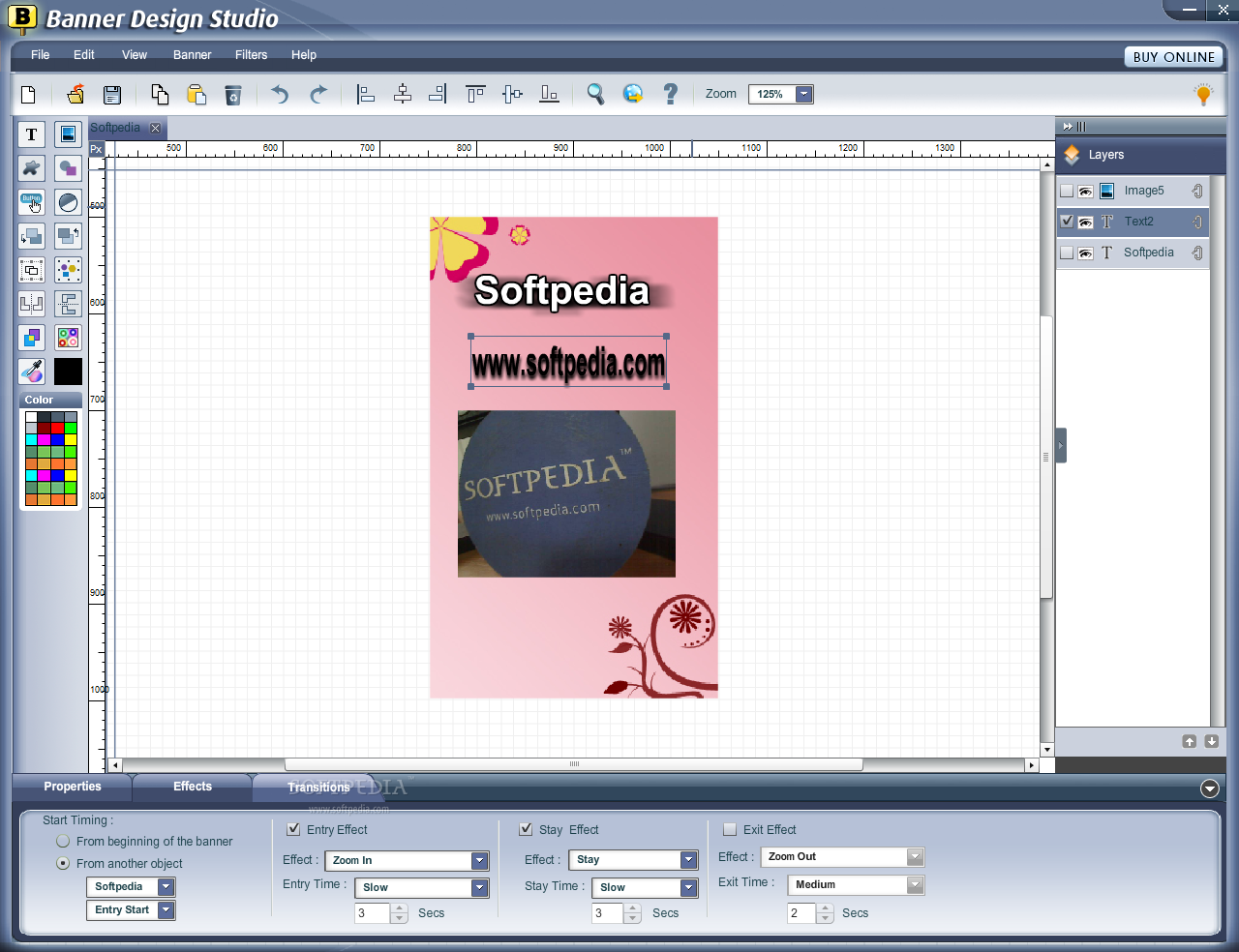Screen dimensions: 1239x952
Task: Disable the Entry Effect checkbox
Action: [x=293, y=829]
